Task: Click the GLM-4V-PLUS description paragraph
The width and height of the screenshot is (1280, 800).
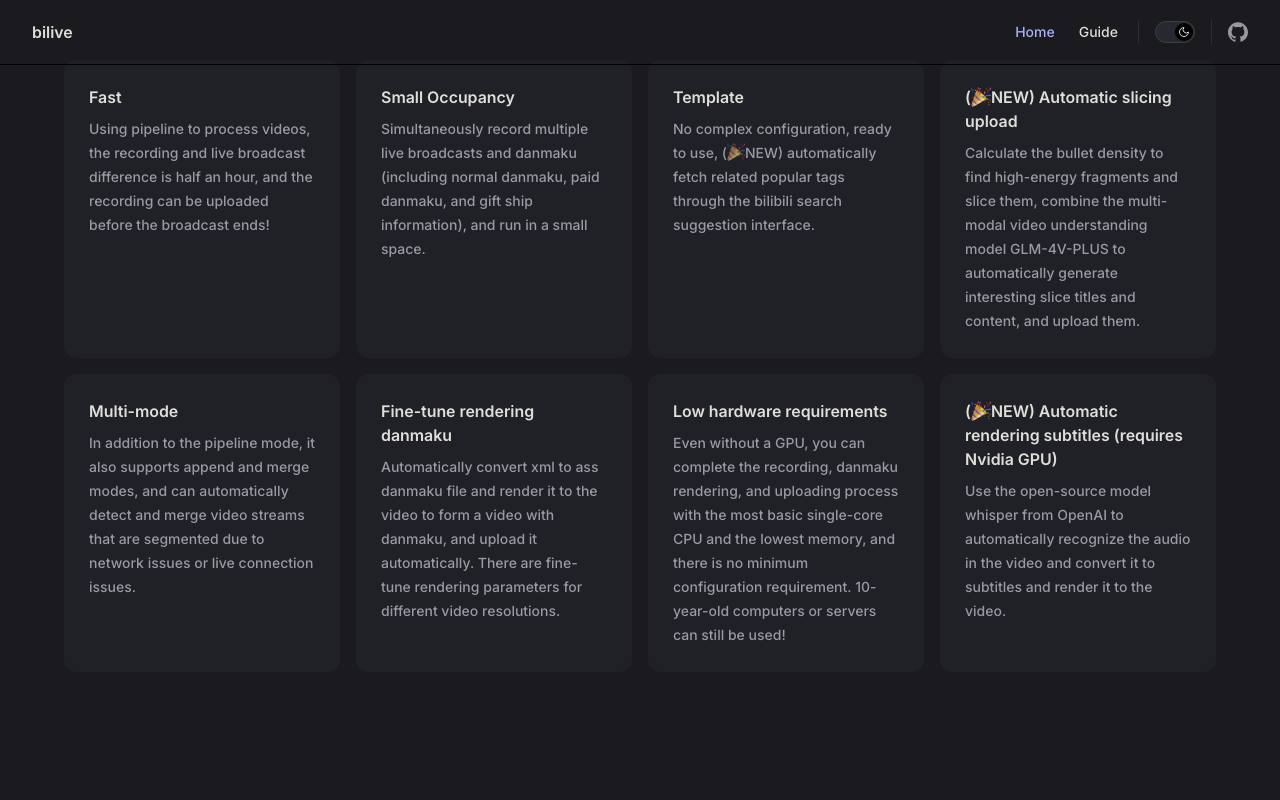Action: point(1071,237)
